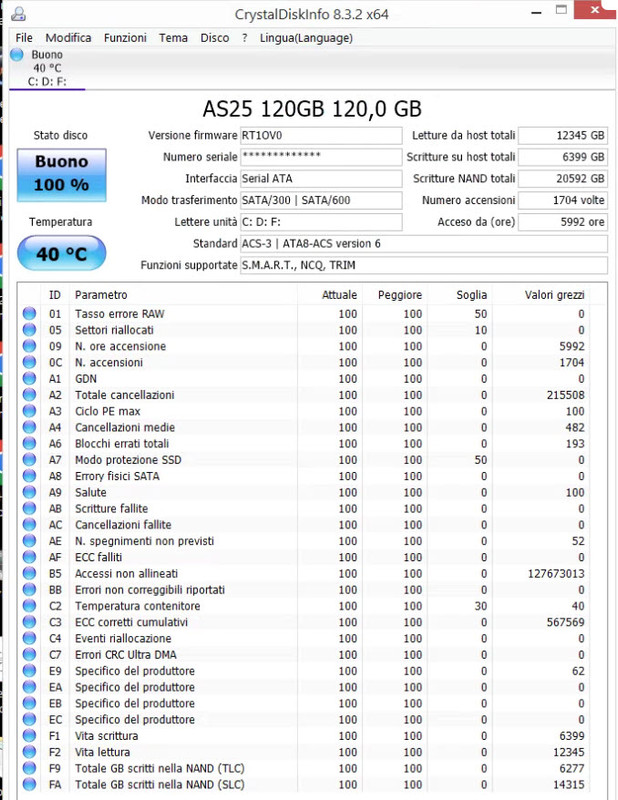Open the ? help menu
Viewport: 618px width, 800px height.
(x=244, y=38)
